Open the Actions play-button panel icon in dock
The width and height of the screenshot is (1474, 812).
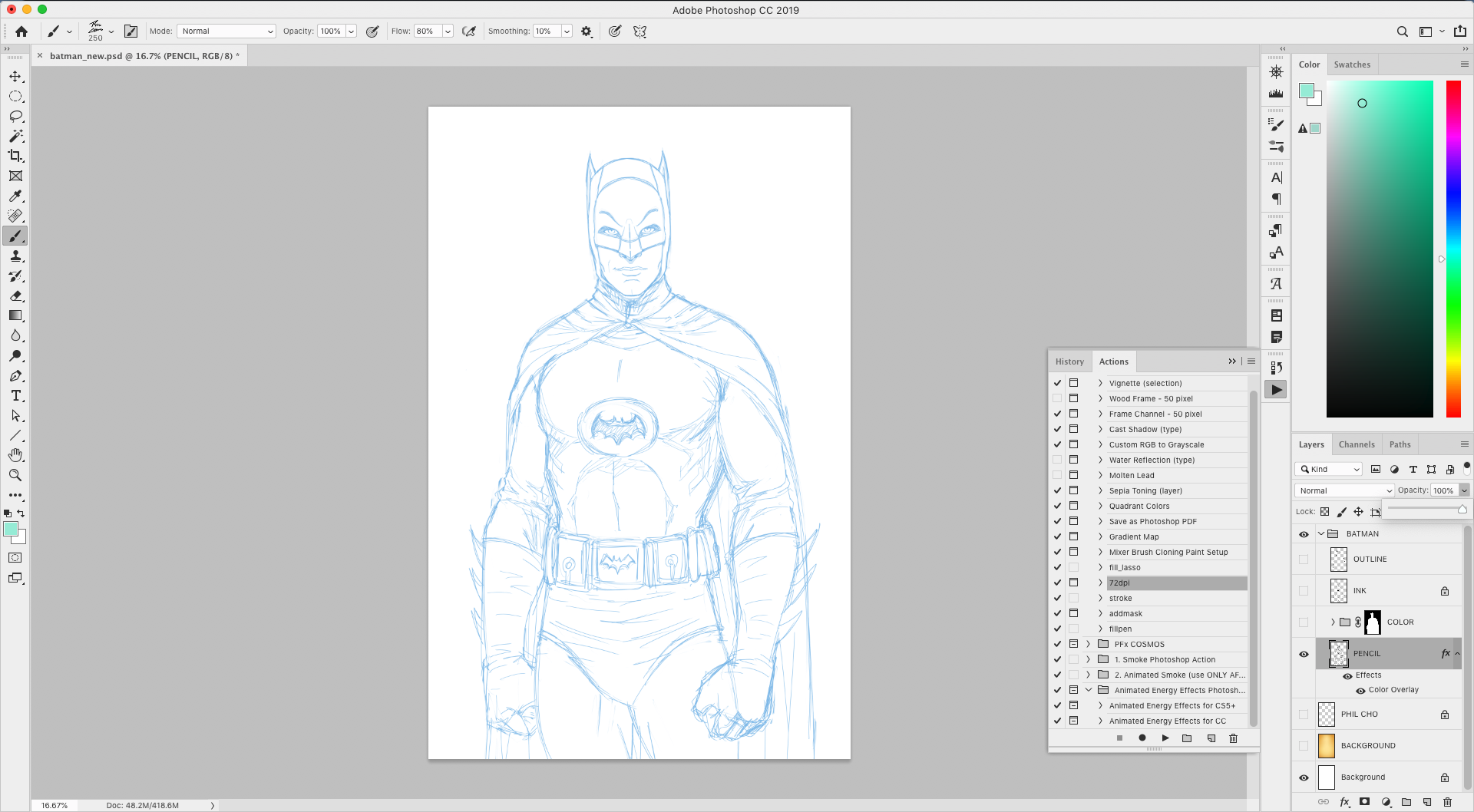tap(1276, 390)
